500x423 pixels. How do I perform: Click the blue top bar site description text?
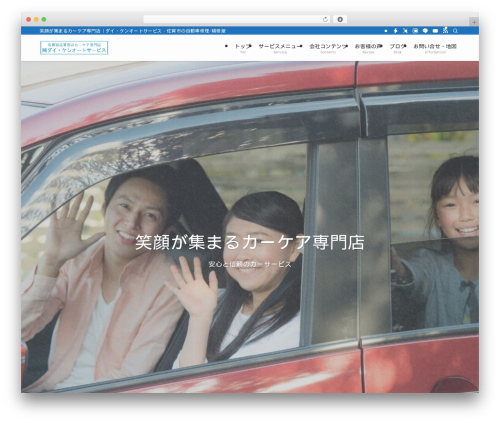click(133, 31)
